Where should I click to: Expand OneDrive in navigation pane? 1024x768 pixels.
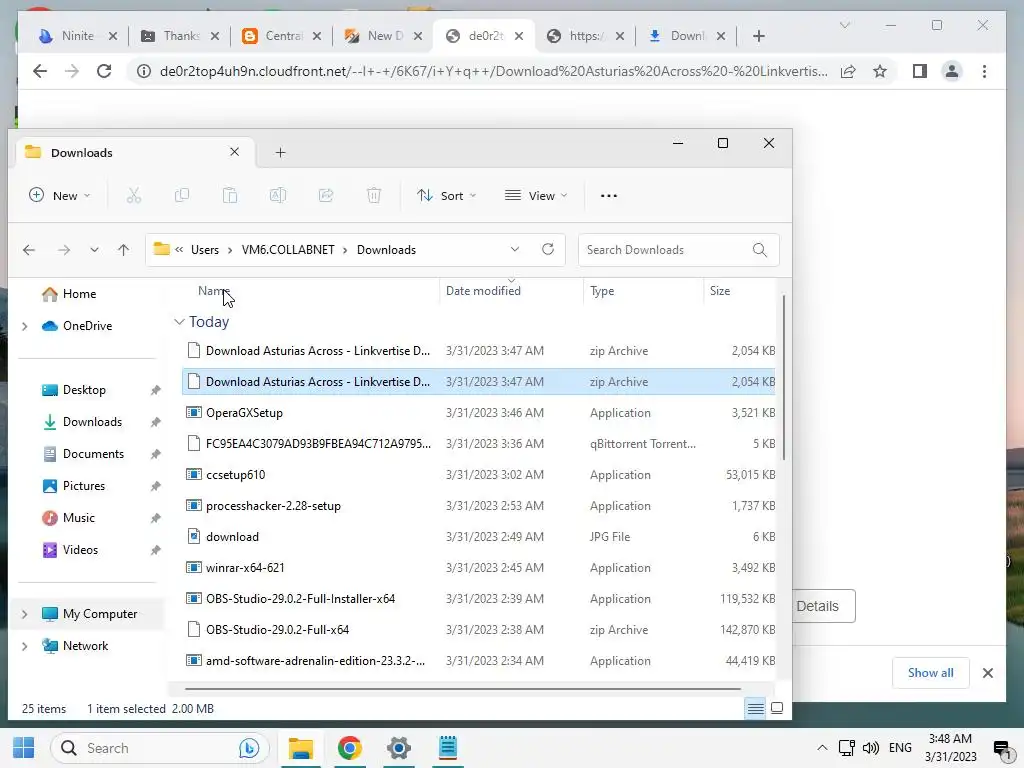click(25, 326)
